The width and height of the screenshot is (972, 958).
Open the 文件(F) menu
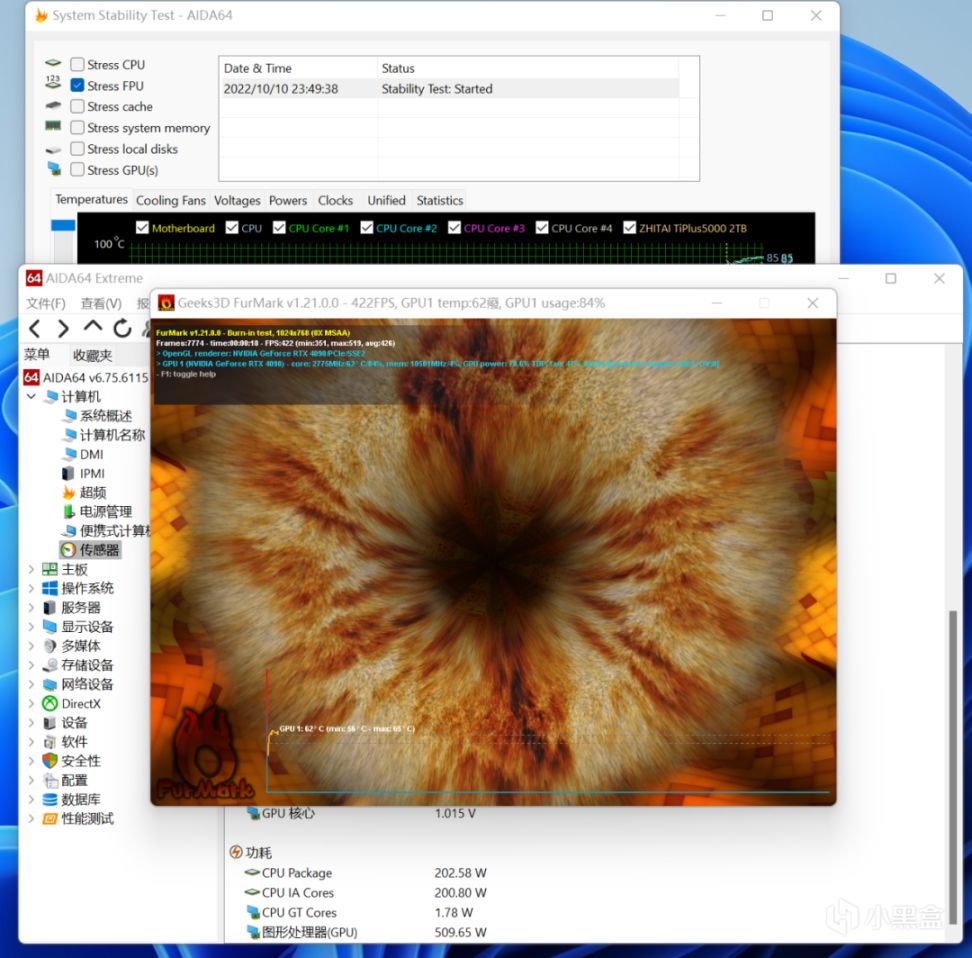click(x=46, y=303)
